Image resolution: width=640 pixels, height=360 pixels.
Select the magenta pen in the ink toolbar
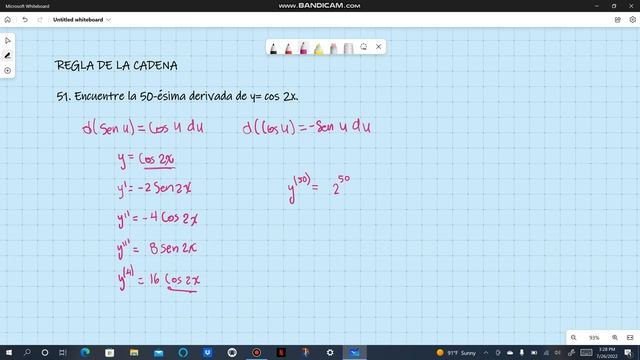pyautogui.click(x=304, y=48)
